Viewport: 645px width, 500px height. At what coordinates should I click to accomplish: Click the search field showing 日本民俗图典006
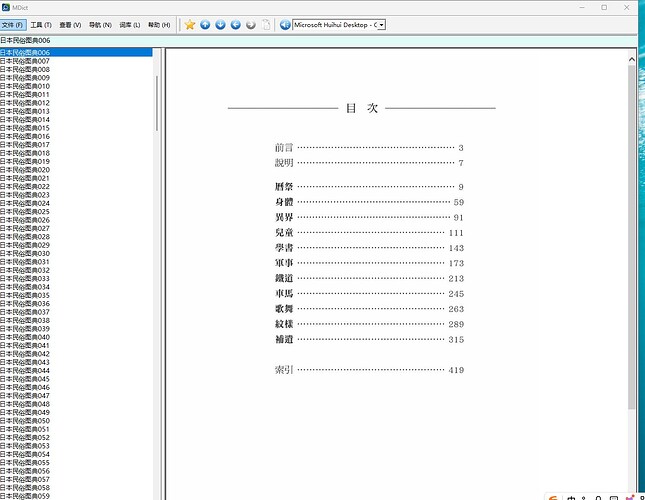[318, 40]
